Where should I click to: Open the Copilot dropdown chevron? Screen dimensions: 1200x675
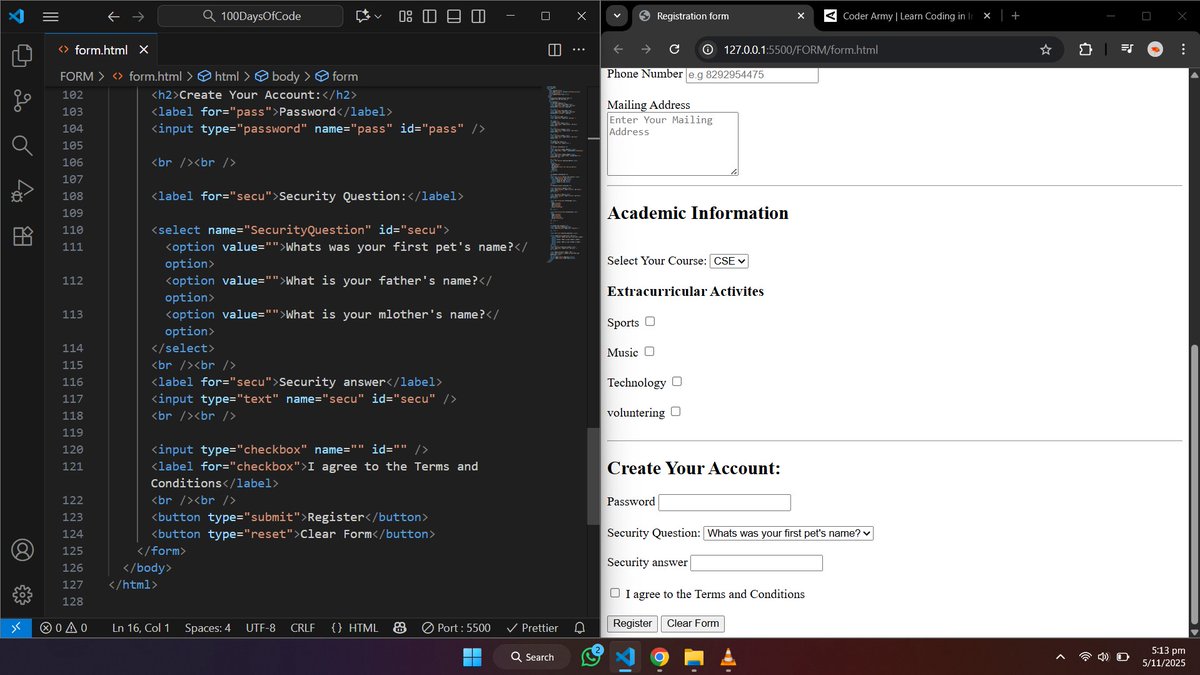(378, 16)
